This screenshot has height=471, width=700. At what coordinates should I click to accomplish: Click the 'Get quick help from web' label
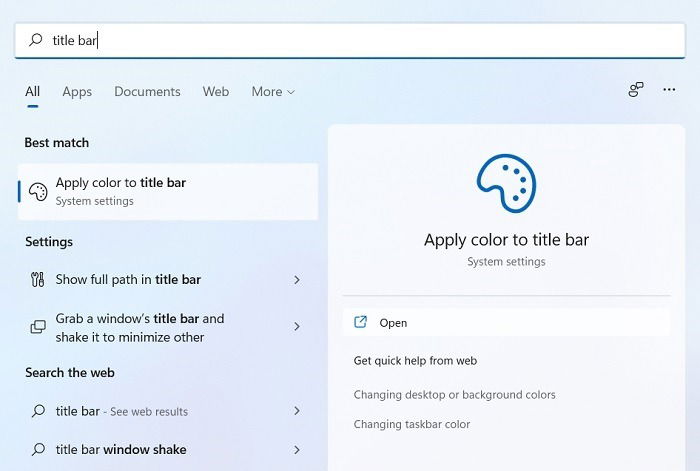pyautogui.click(x=415, y=361)
